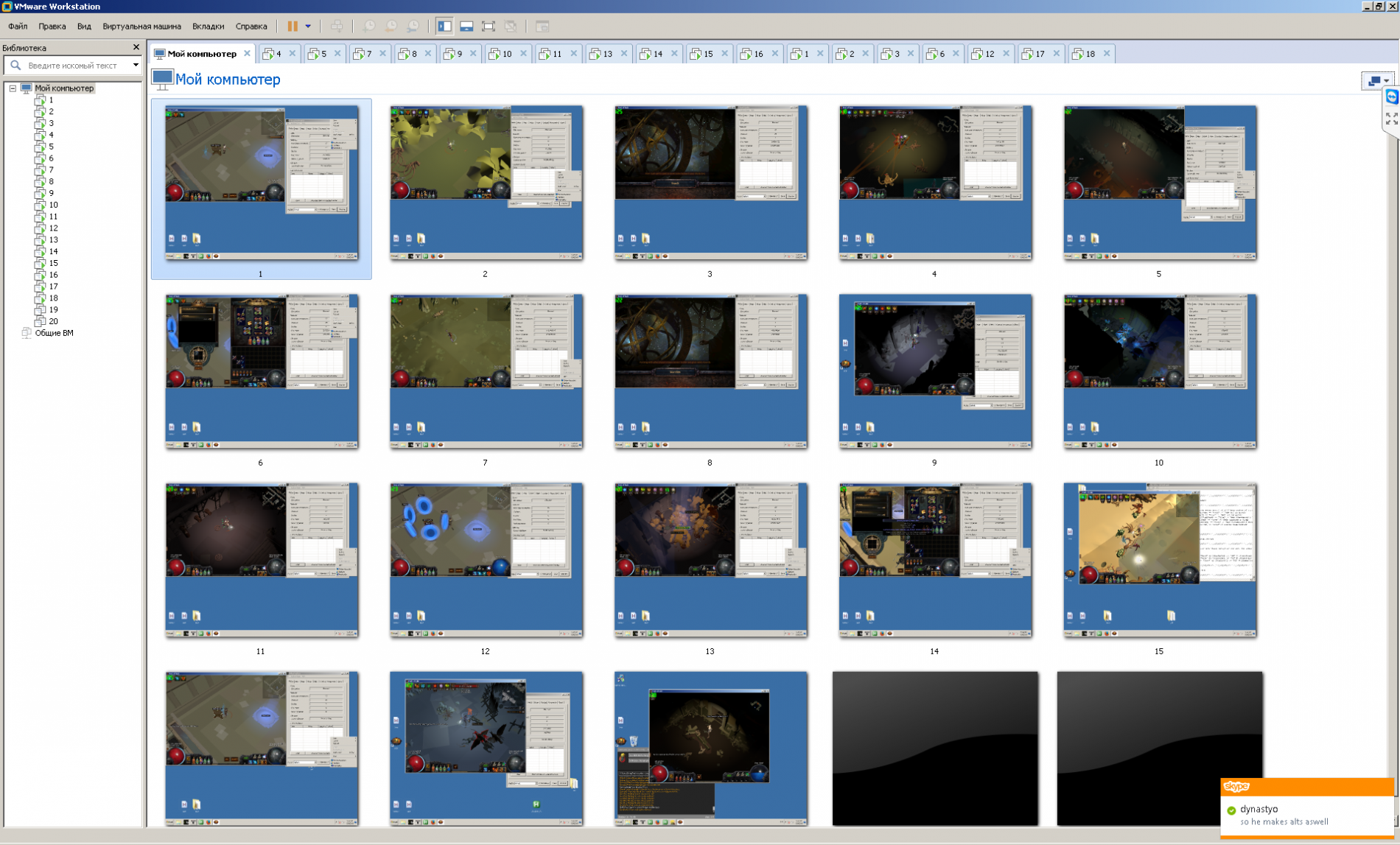Select the thumbnail of VM 10
Viewport: 1400px width, 845px height.
tap(1160, 371)
